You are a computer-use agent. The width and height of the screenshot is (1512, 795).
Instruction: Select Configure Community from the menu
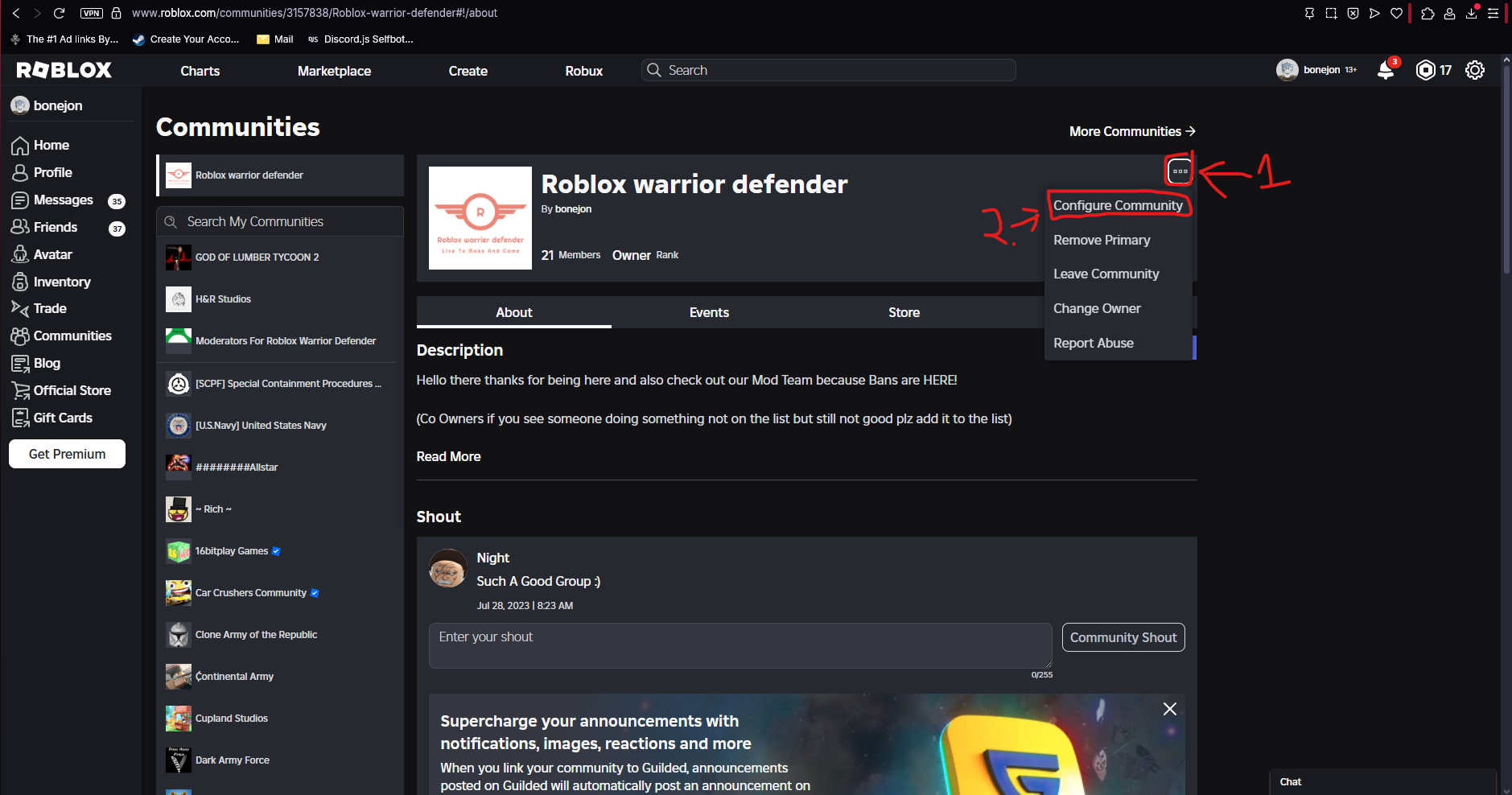pos(1118,205)
